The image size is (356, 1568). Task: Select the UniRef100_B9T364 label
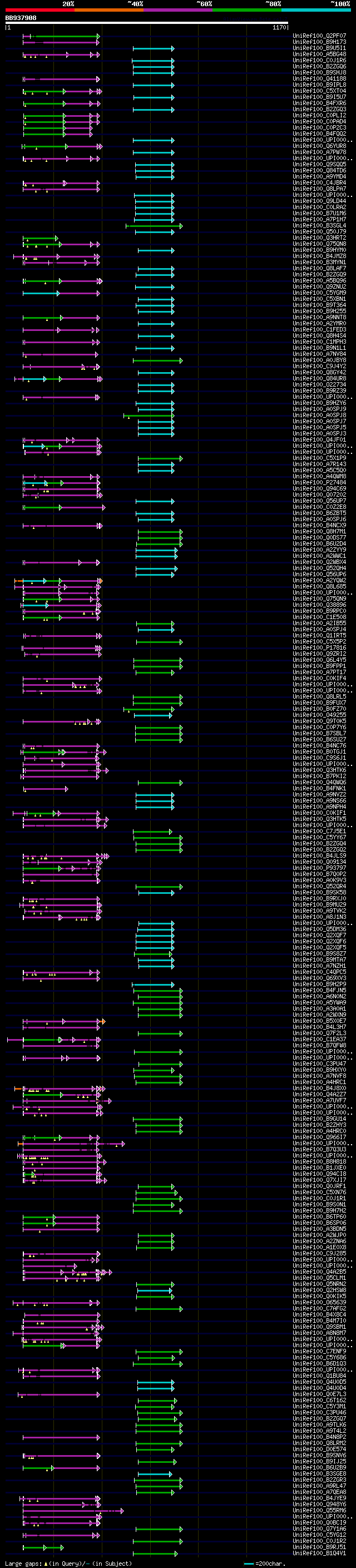(319, 305)
